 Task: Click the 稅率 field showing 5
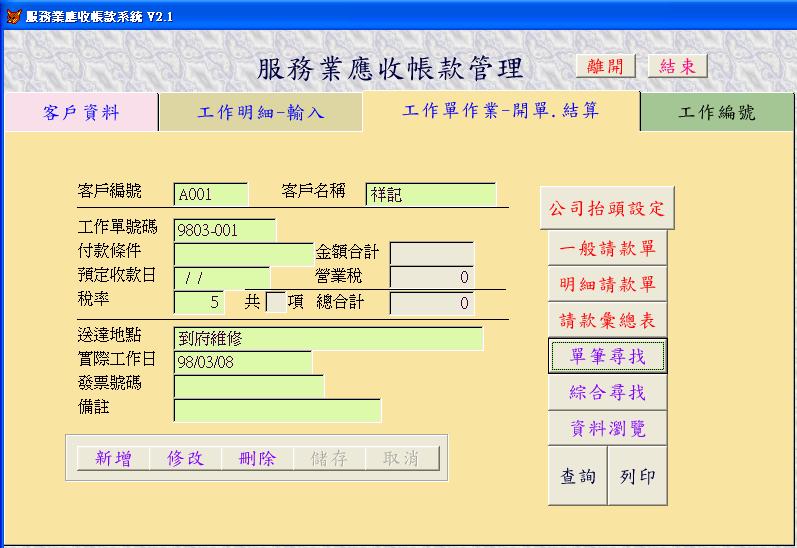tap(199, 302)
